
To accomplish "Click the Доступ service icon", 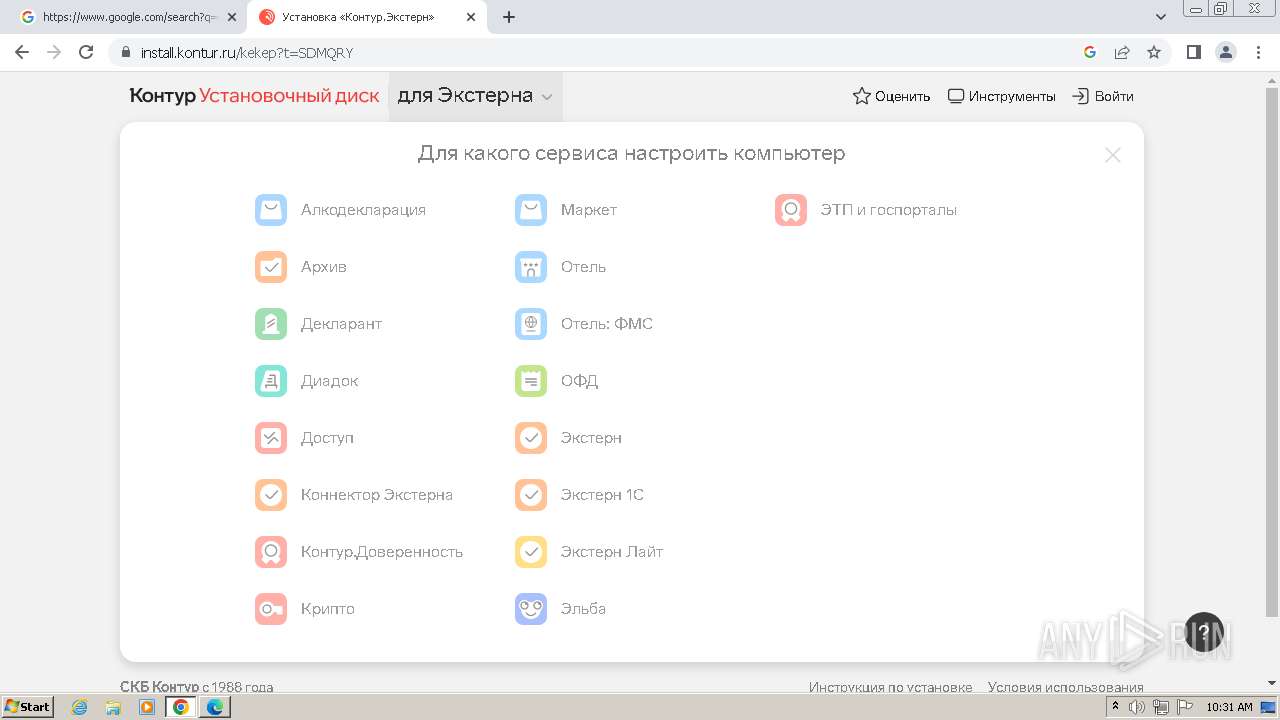I will tap(271, 438).
